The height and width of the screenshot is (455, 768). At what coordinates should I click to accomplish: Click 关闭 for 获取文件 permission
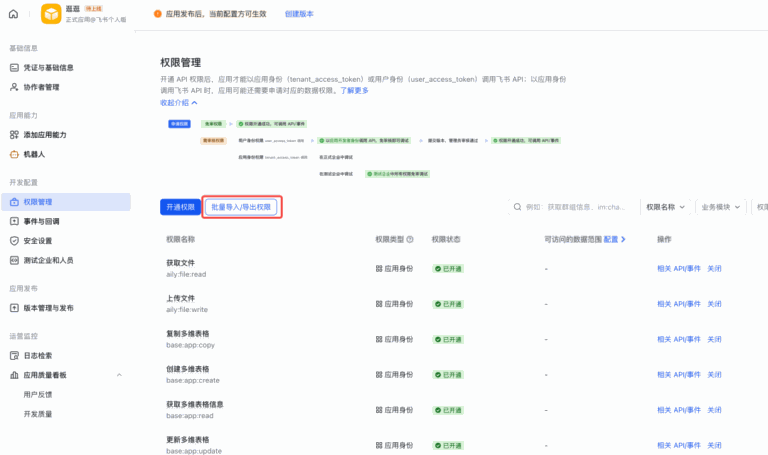point(714,269)
